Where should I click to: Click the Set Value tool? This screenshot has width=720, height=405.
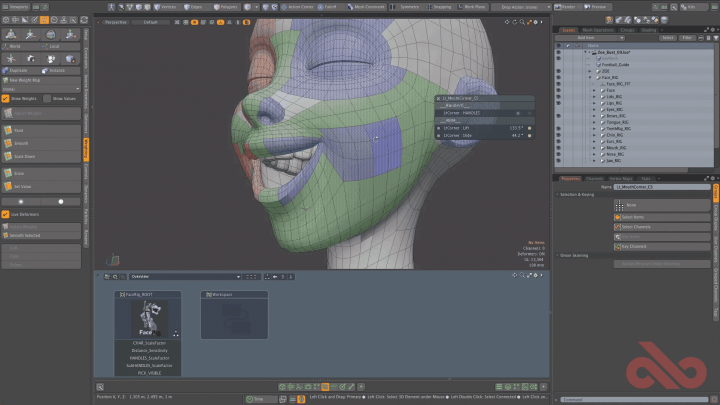point(22,186)
